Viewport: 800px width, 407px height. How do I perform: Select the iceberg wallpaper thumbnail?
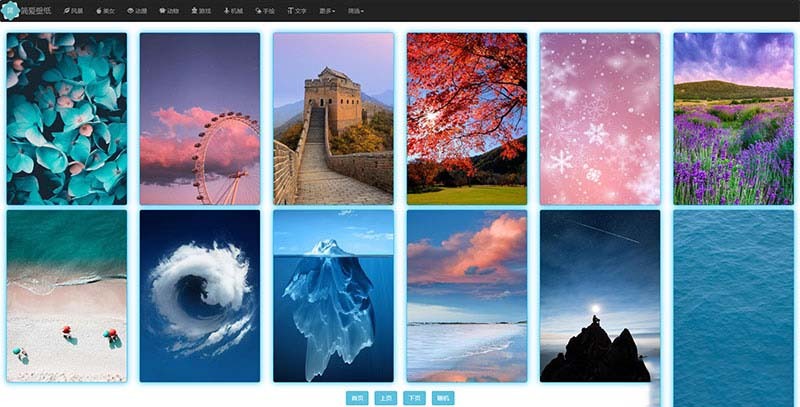click(333, 295)
